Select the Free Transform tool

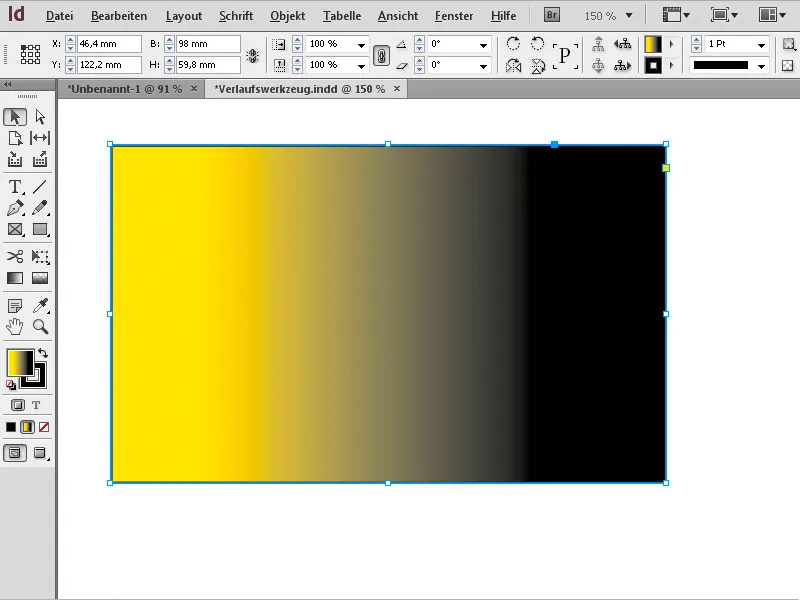tap(40, 256)
